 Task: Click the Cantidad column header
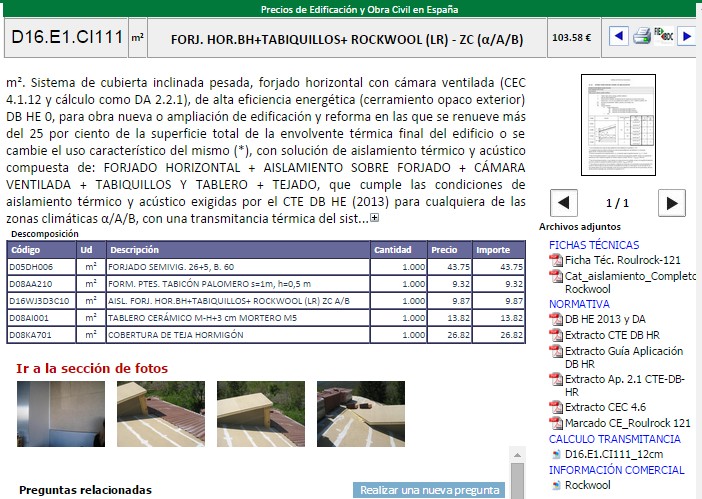pyautogui.click(x=399, y=250)
